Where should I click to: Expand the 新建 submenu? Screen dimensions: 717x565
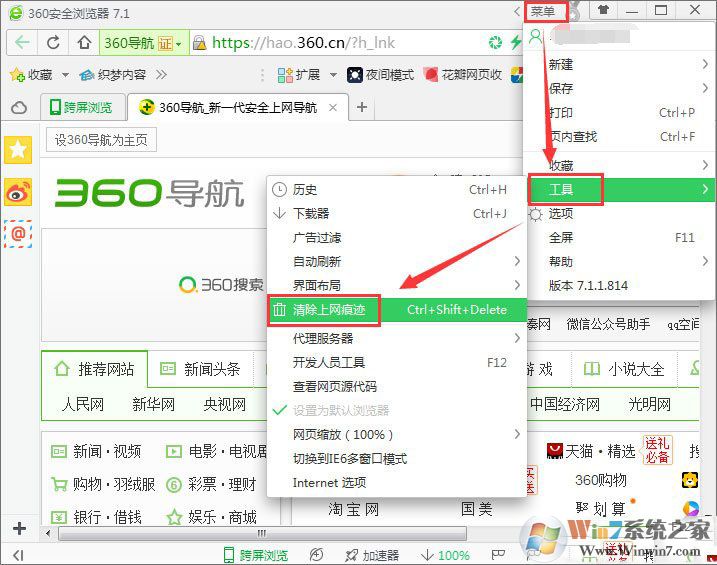705,64
